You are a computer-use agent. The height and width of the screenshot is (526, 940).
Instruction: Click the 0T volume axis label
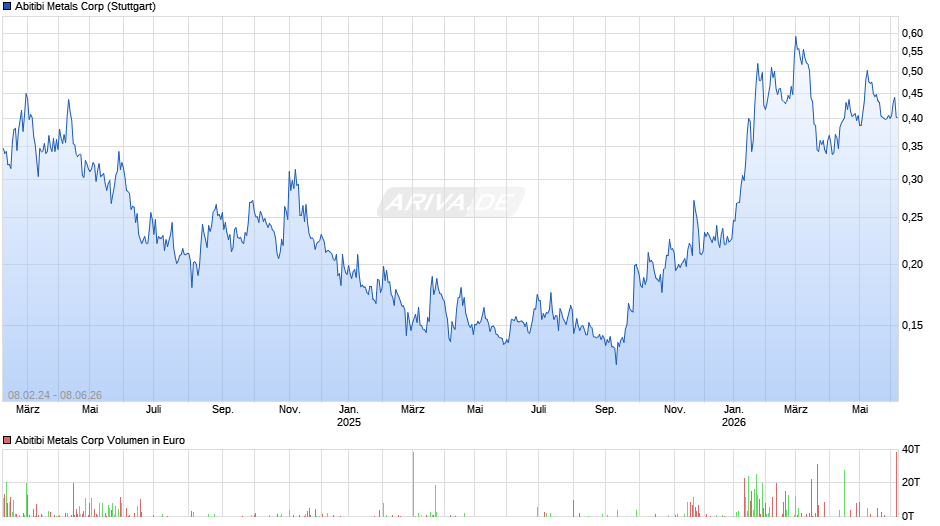click(909, 516)
